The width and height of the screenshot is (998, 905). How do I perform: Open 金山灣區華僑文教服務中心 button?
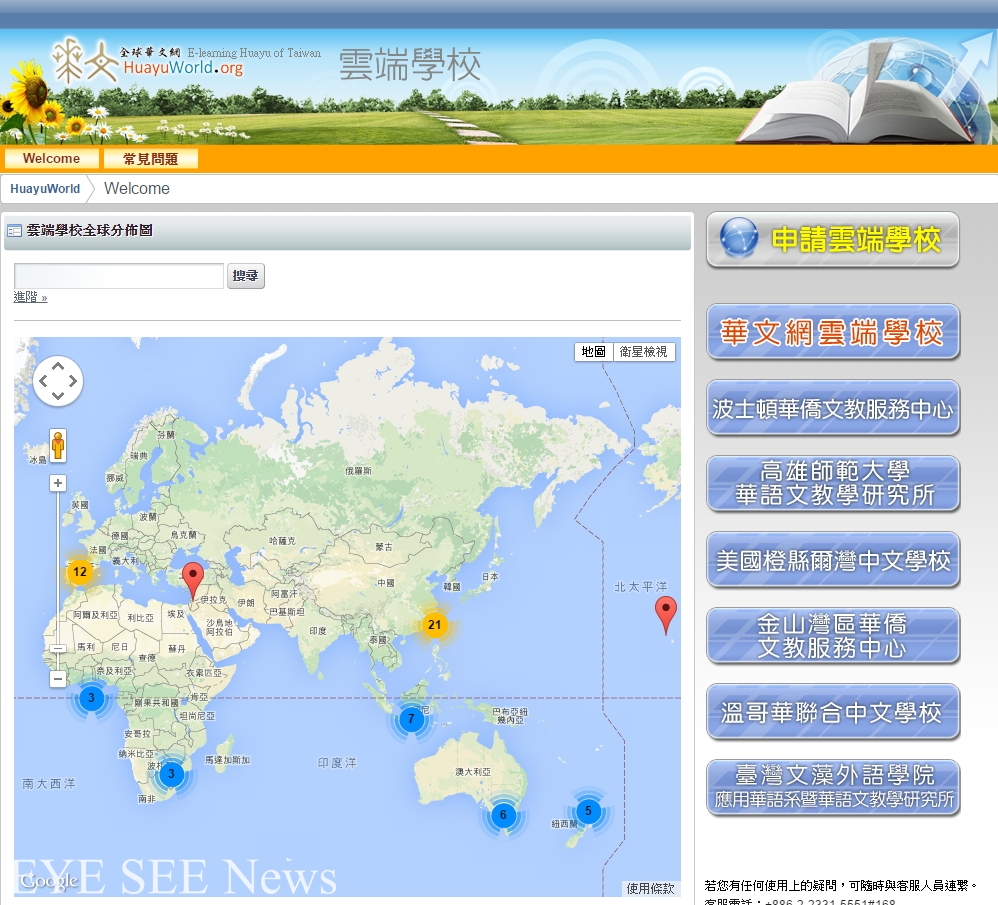833,636
